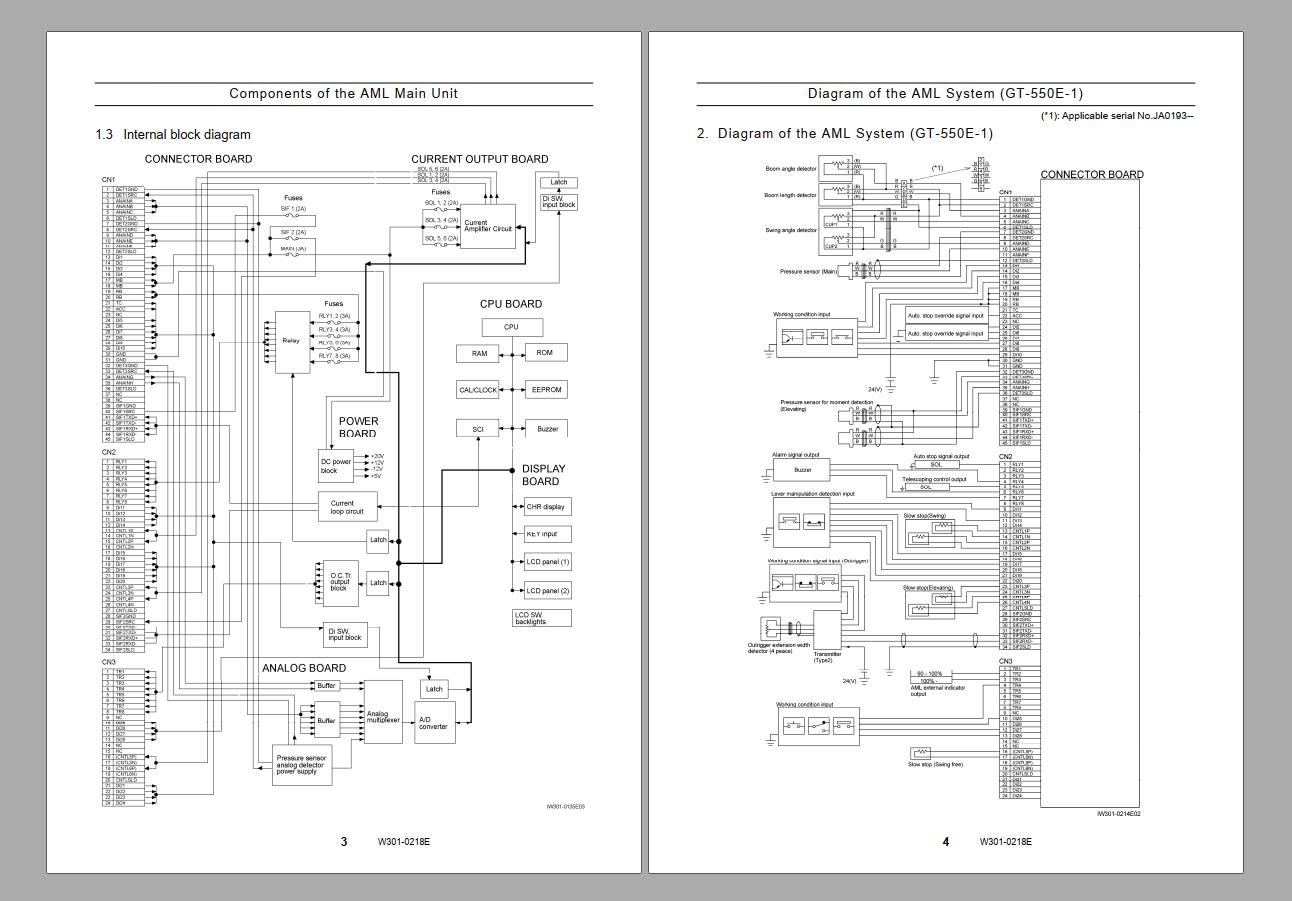Click the 'RAM' box
Image resolution: width=1292 pixels, height=901 pixels.
click(x=479, y=354)
